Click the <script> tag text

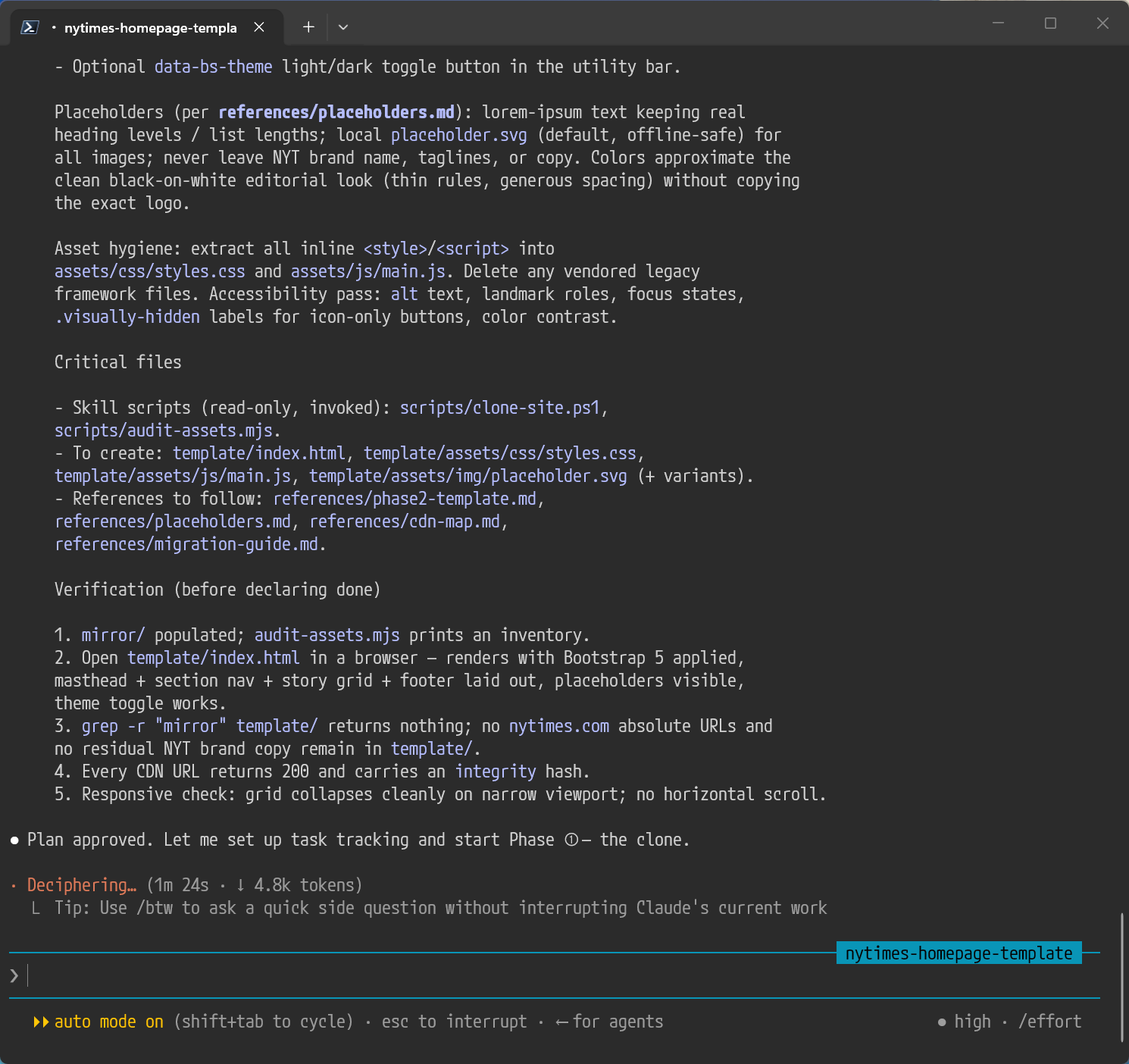[473, 249]
